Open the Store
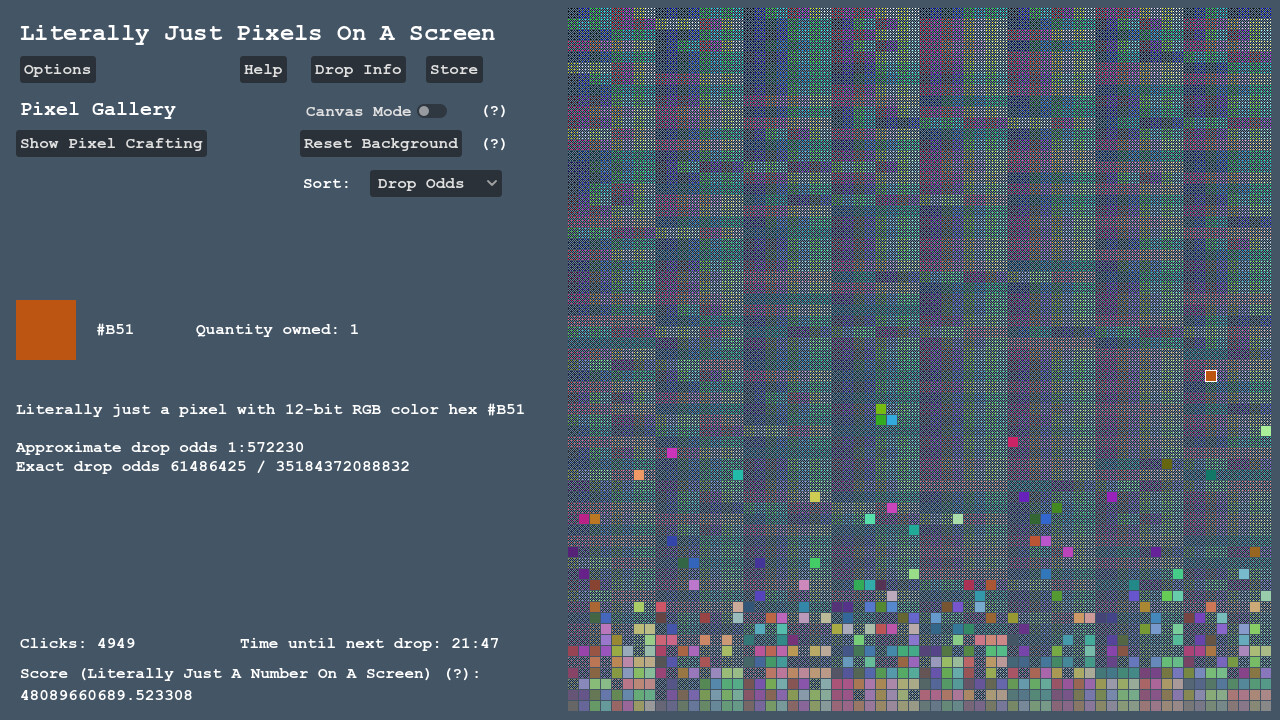Image resolution: width=1280 pixels, height=720 pixels. coord(454,69)
